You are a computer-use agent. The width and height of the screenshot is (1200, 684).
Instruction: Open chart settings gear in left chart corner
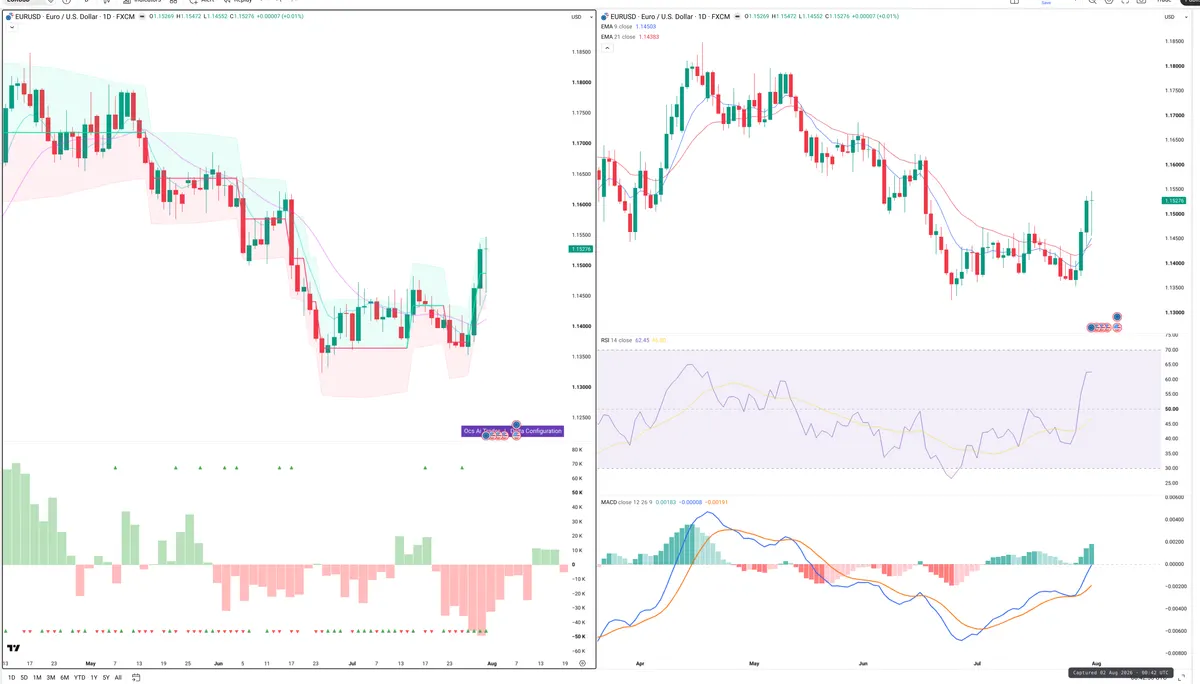pyautogui.click(x=582, y=662)
